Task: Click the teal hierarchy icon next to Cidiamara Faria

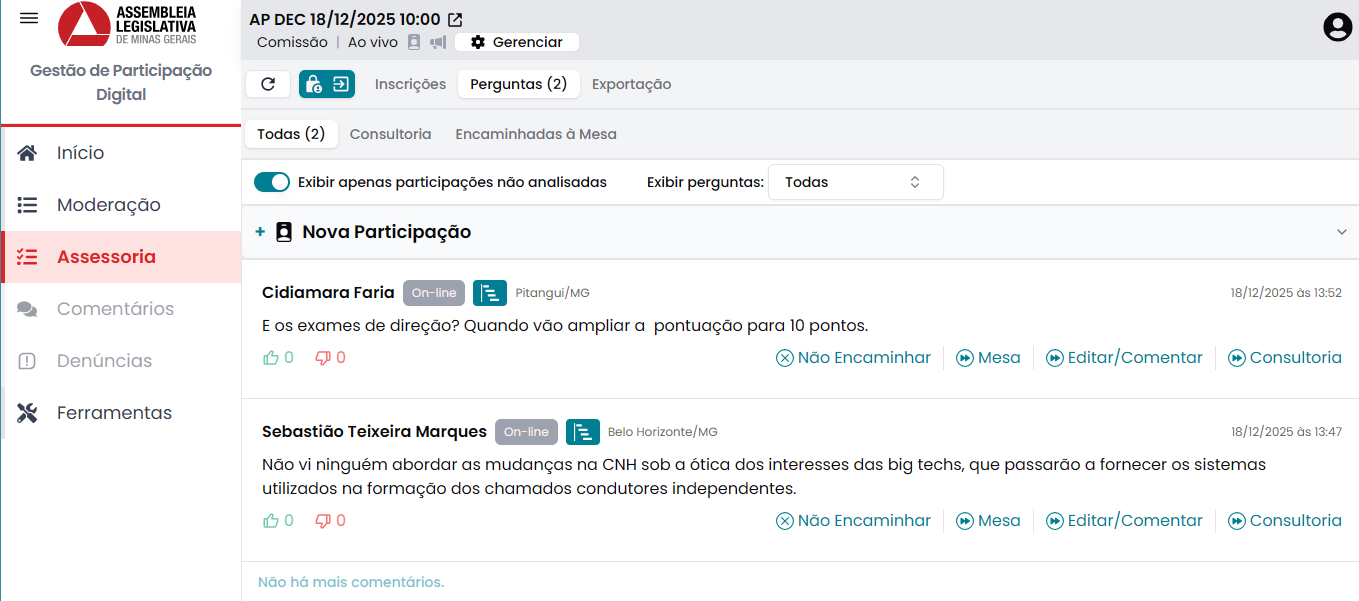Action: 490,293
